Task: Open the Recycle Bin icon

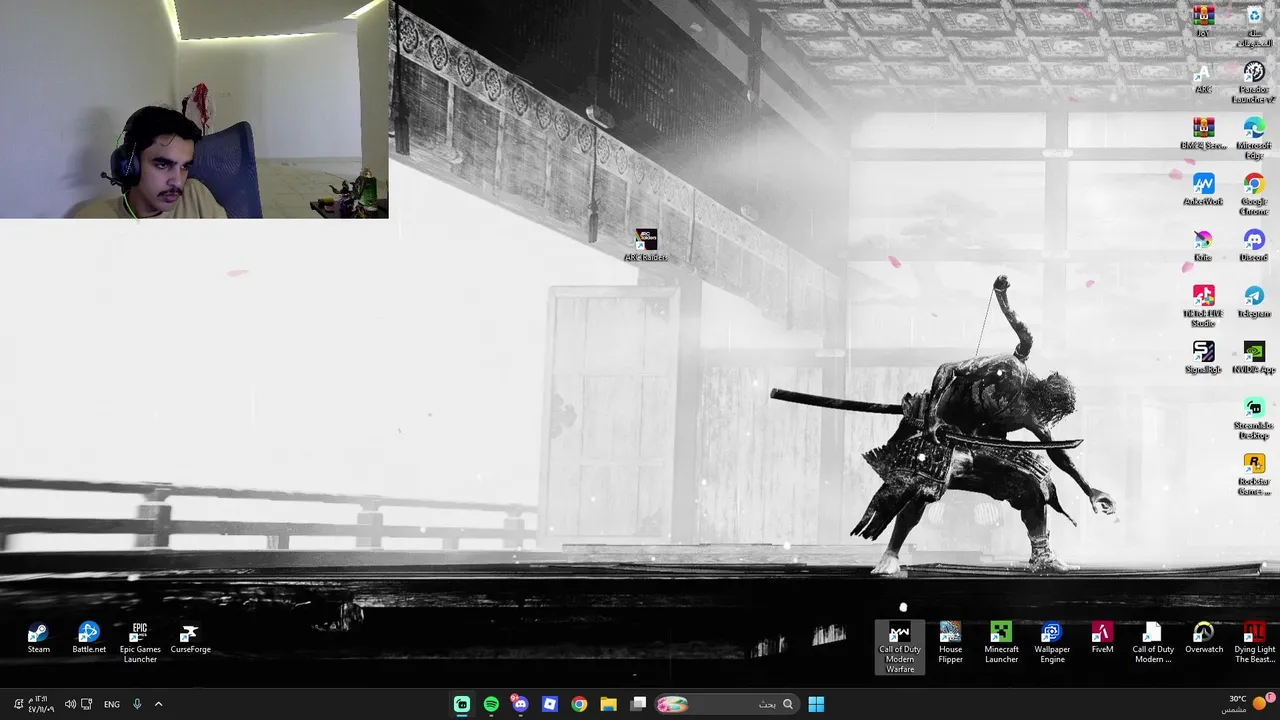Action: coord(1254,27)
